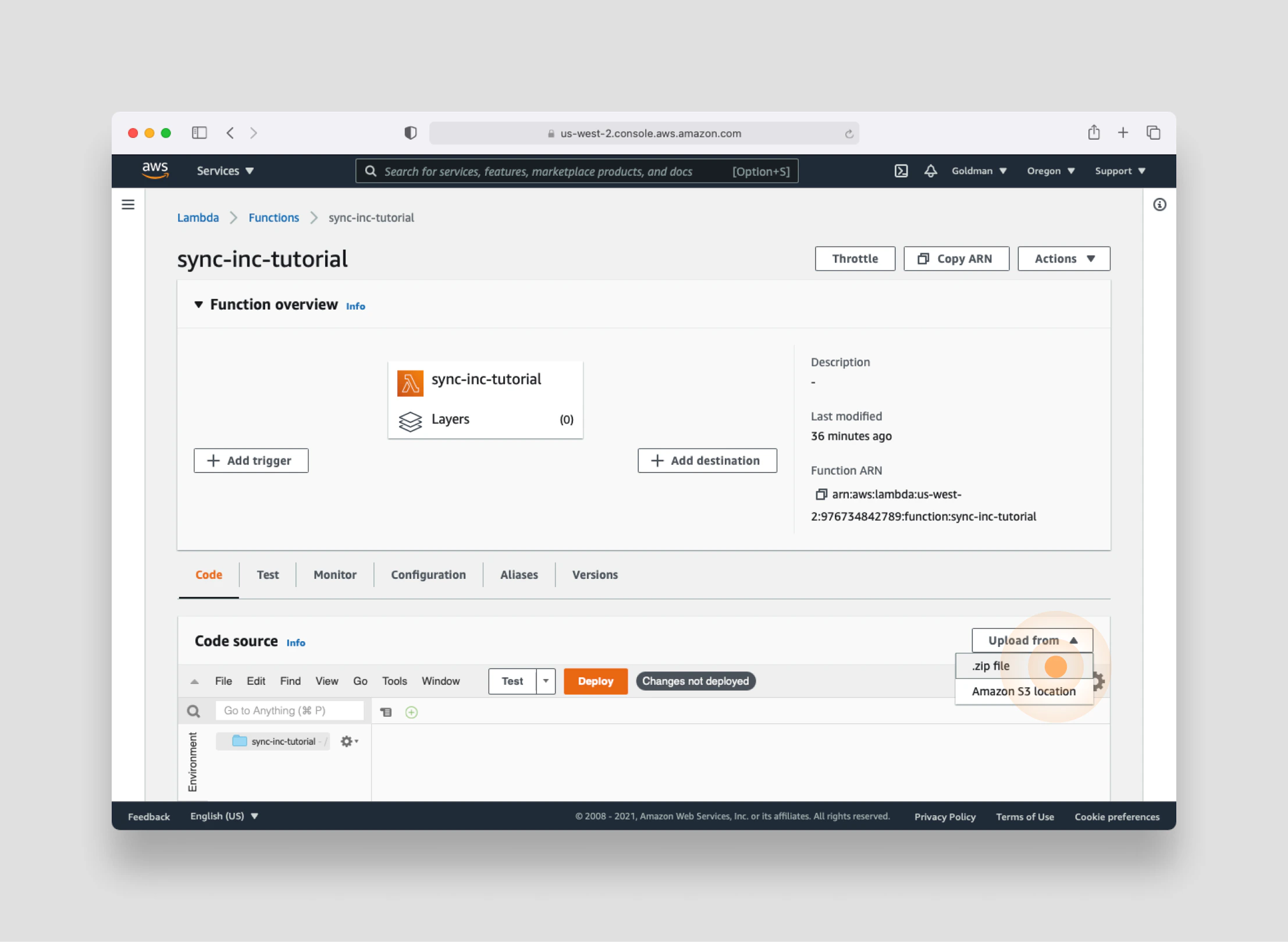Select the Code tab
This screenshot has height=942, width=1288.
click(209, 575)
